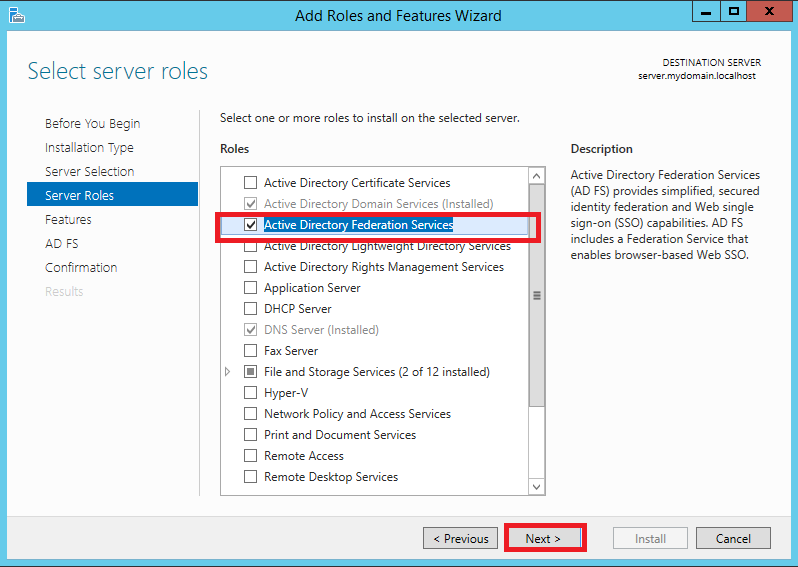Viewport: 798px width, 567px height.
Task: Enable the Application Server role
Action: (250, 288)
